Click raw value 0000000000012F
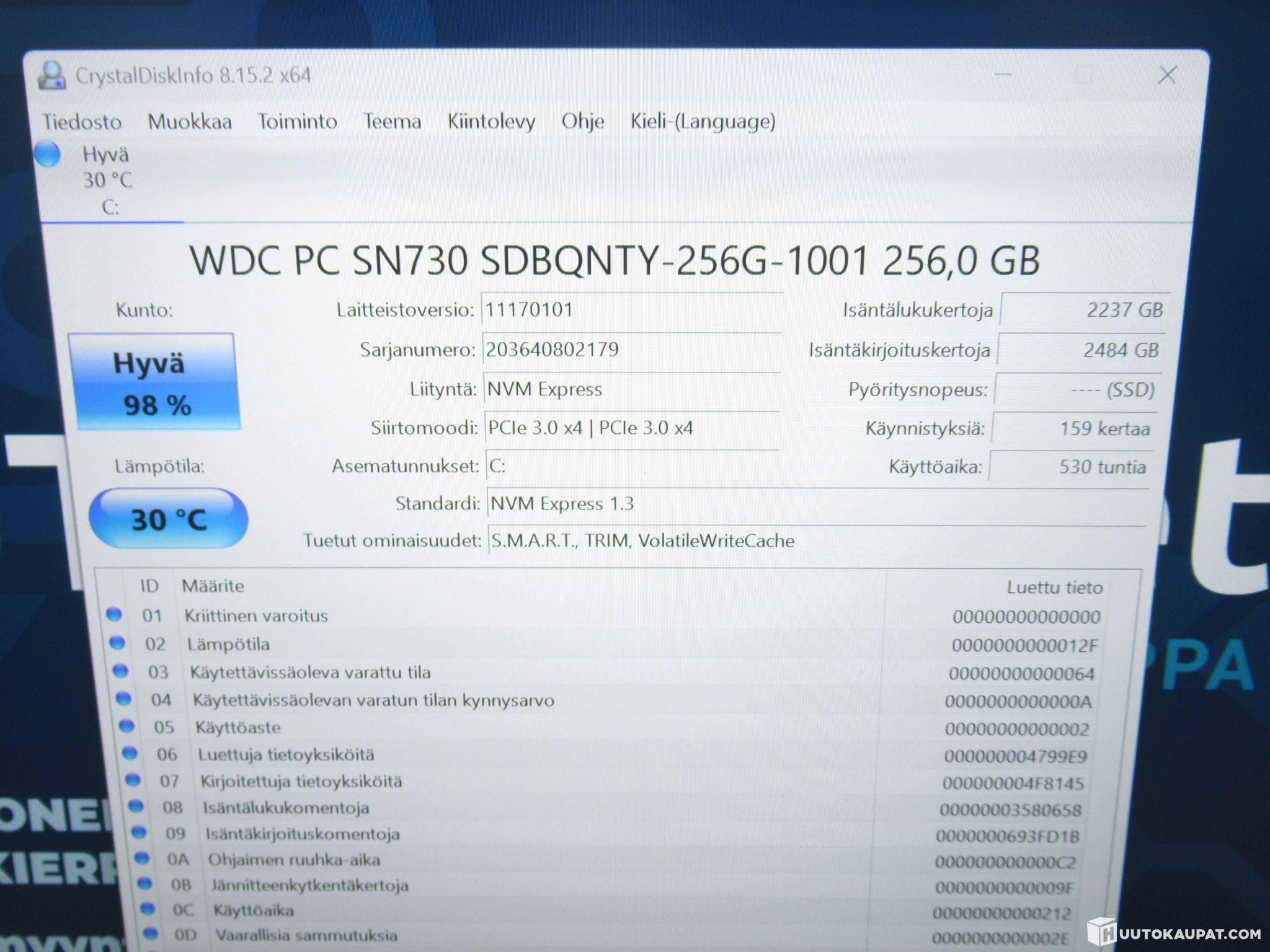This screenshot has height=952, width=1270. (x=1024, y=645)
